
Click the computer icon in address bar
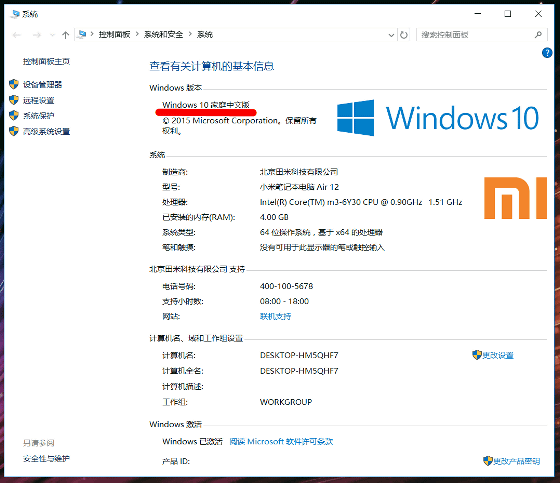(x=82, y=34)
